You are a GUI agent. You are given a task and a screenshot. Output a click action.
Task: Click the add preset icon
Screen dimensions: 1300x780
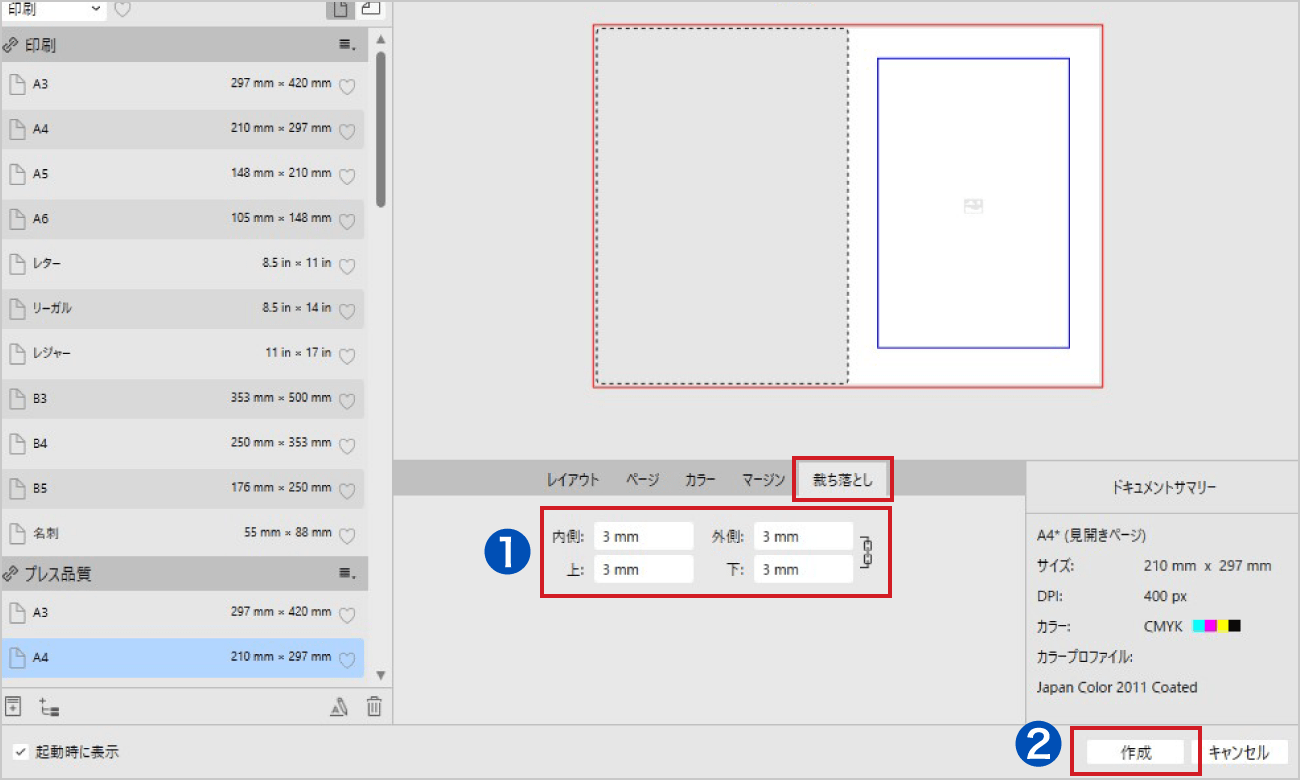pos(13,706)
